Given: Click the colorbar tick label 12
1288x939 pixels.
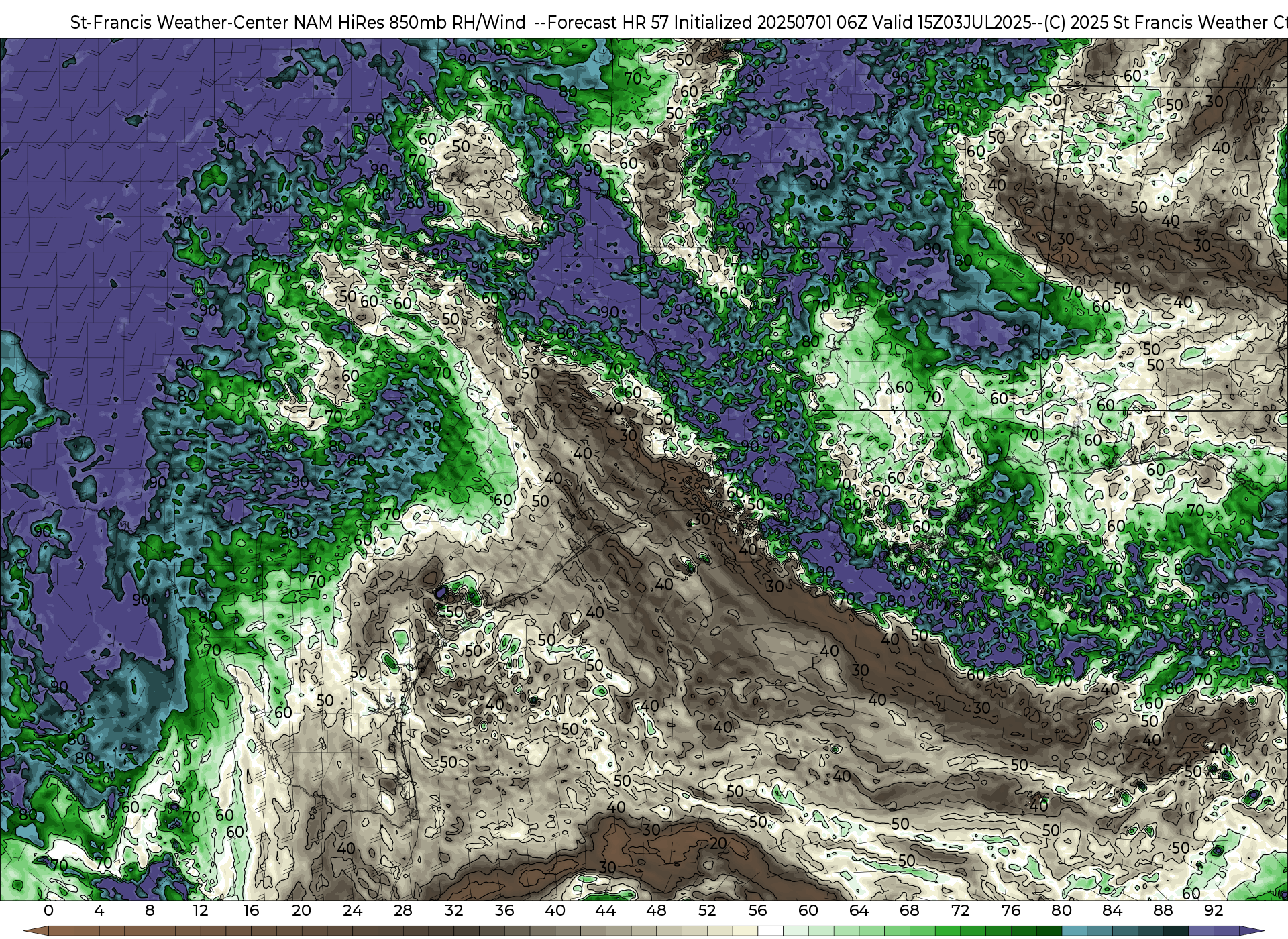Looking at the screenshot, I should [201, 910].
